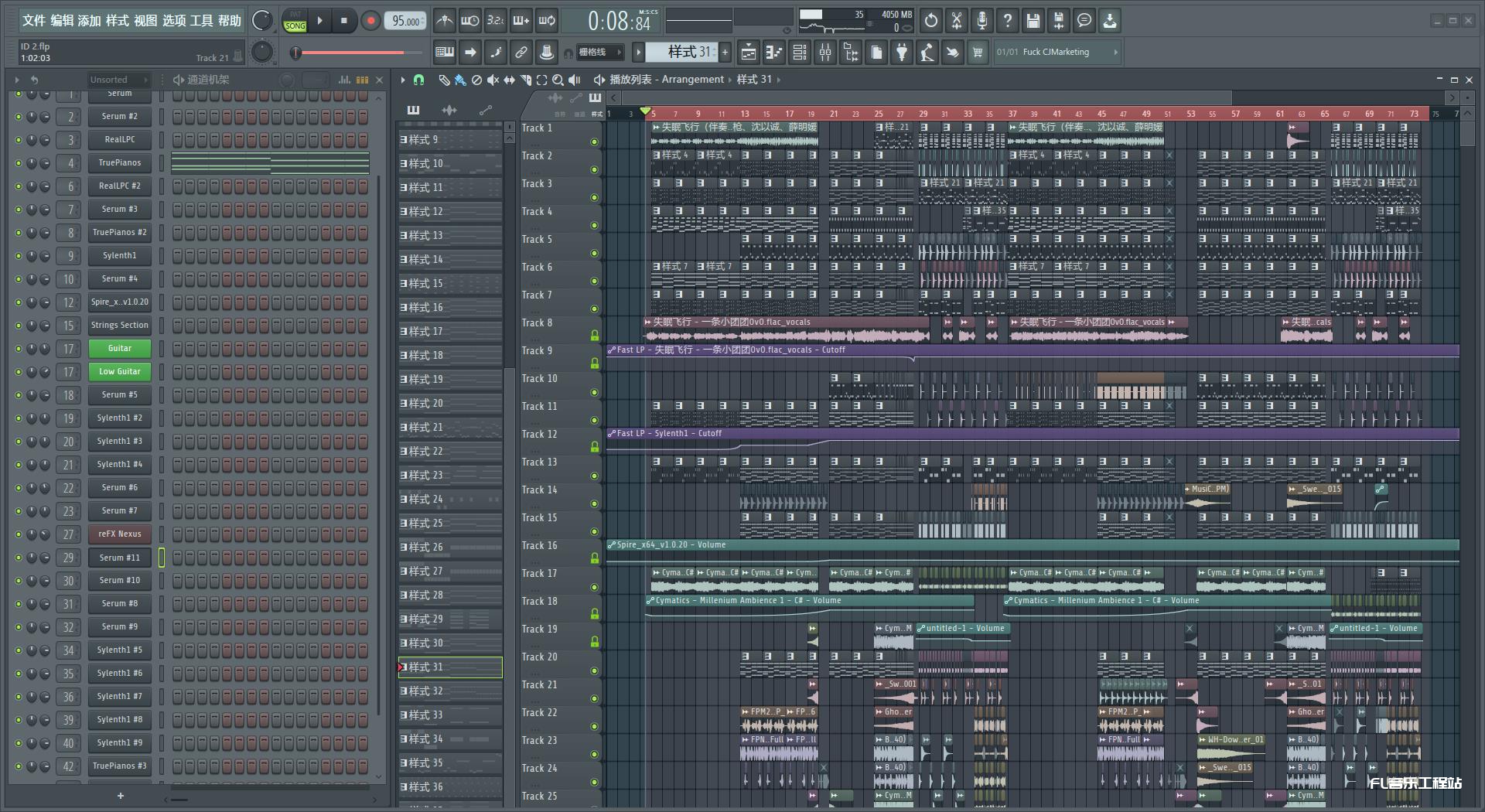Image resolution: width=1485 pixels, height=812 pixels.
Task: Mute the Guitar channel LED
Action: click(x=19, y=349)
